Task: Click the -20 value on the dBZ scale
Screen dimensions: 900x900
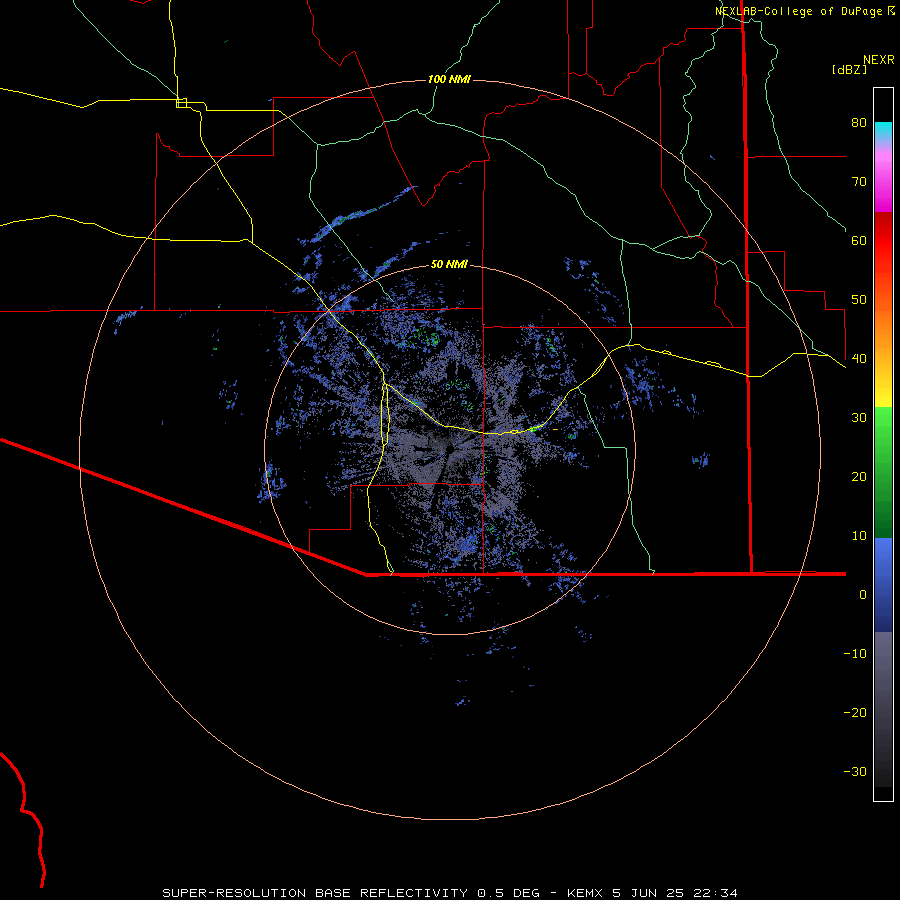Action: tap(855, 712)
